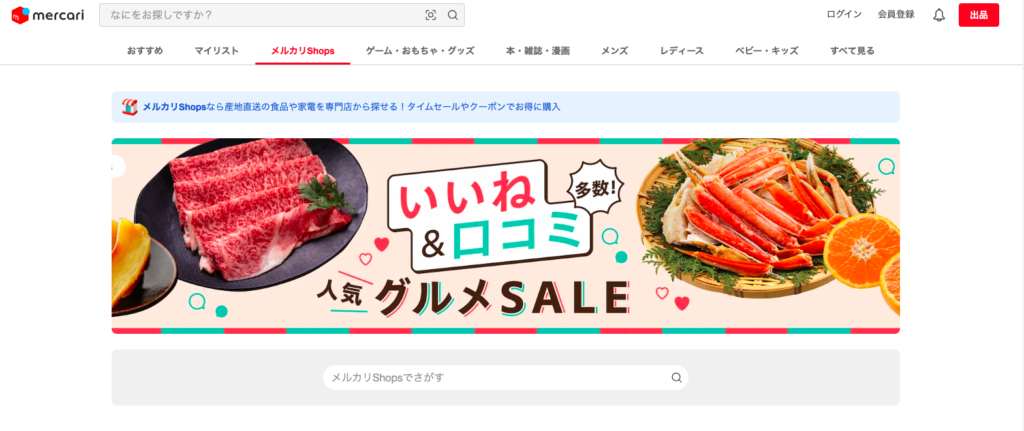
Task: Open the メンズ category tab
Action: [x=615, y=50]
